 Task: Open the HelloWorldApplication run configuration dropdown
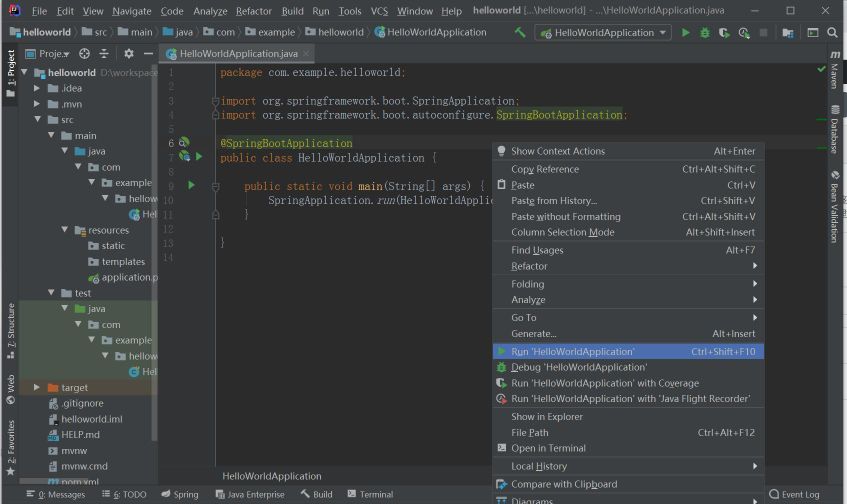603,32
